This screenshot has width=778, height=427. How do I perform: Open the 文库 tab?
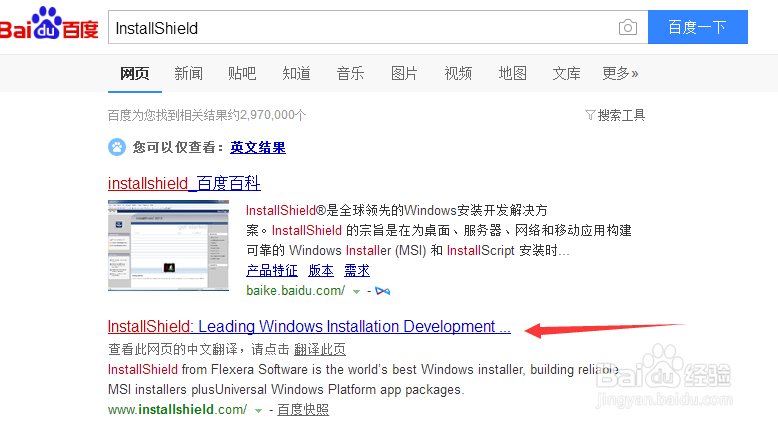coord(567,73)
